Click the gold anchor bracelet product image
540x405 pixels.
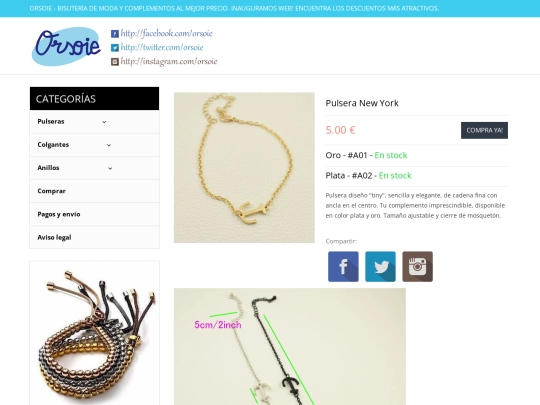[x=244, y=167]
